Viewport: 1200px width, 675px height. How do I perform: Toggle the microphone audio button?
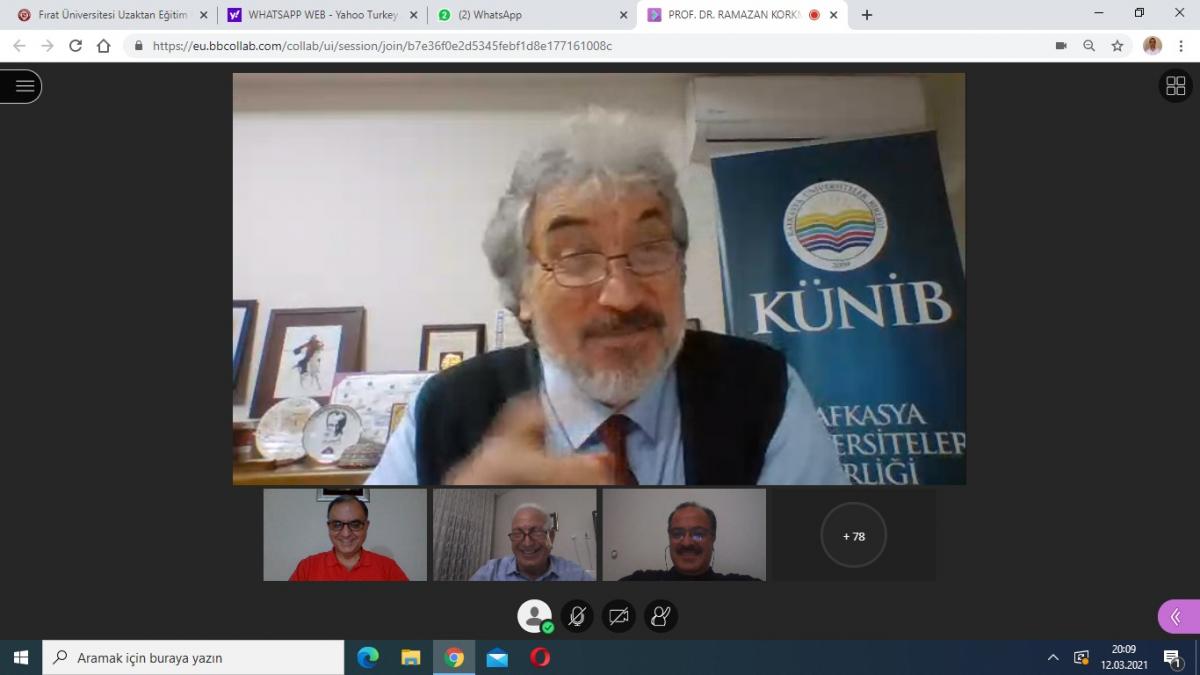[577, 616]
